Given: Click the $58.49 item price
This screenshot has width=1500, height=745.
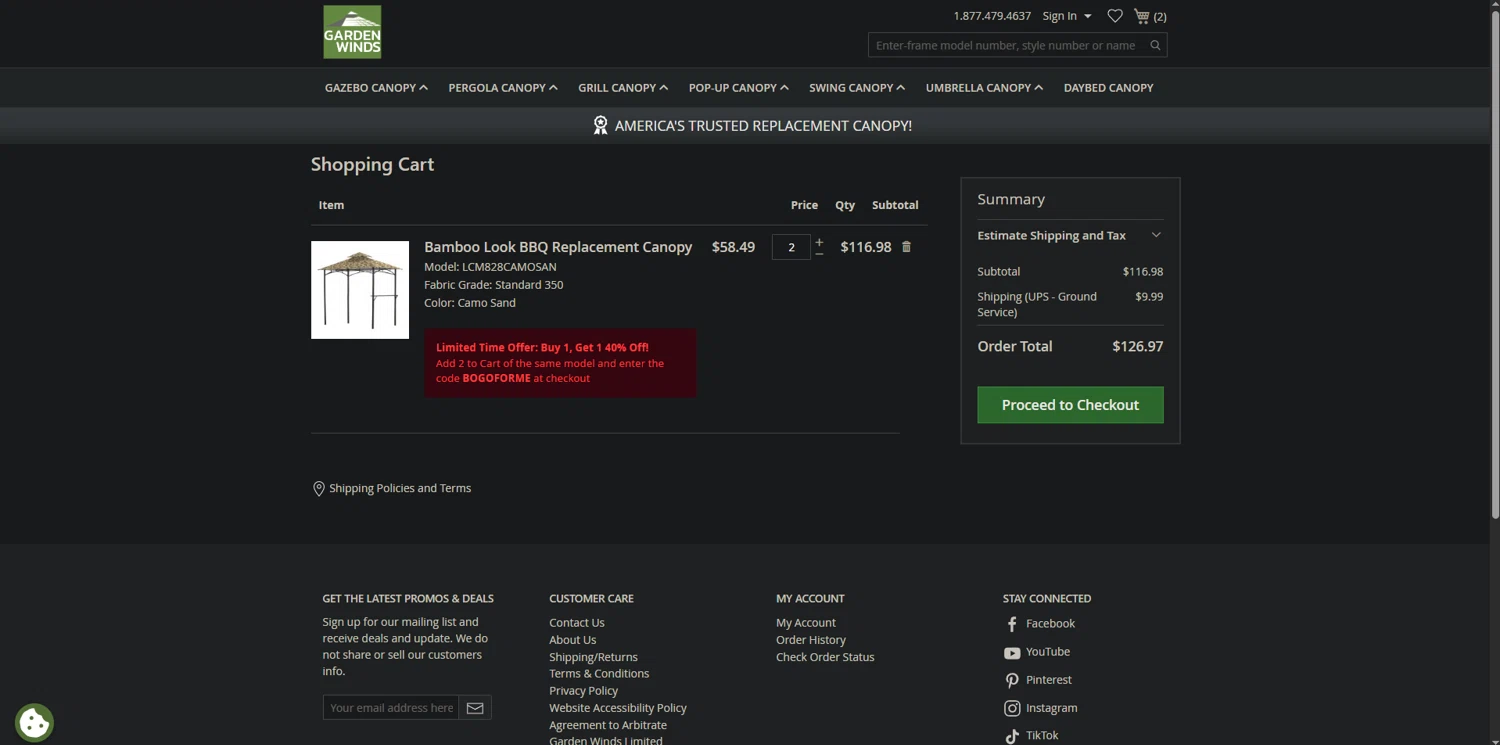Looking at the screenshot, I should 733,247.
